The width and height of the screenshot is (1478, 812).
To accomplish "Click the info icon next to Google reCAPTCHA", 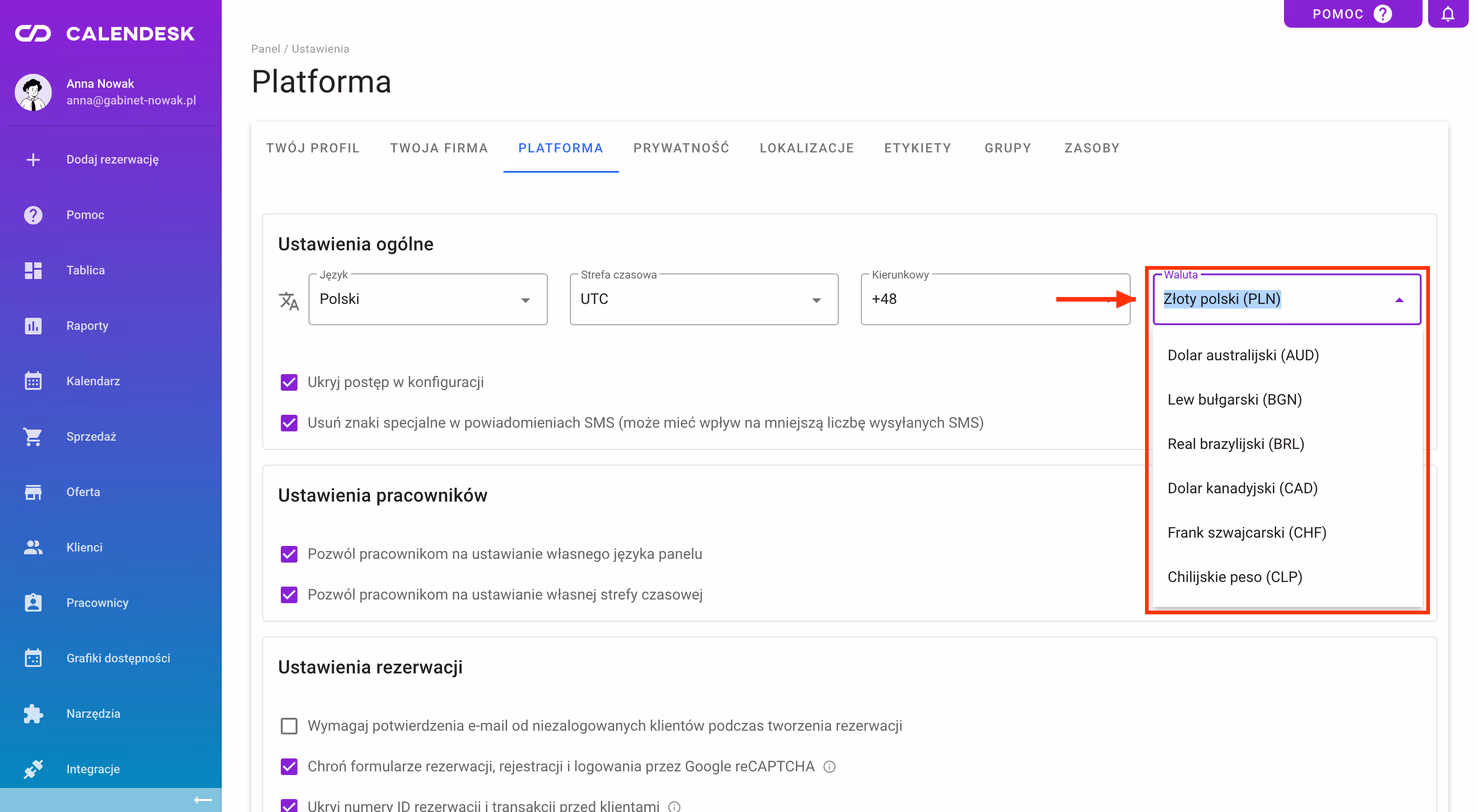I will point(829,767).
